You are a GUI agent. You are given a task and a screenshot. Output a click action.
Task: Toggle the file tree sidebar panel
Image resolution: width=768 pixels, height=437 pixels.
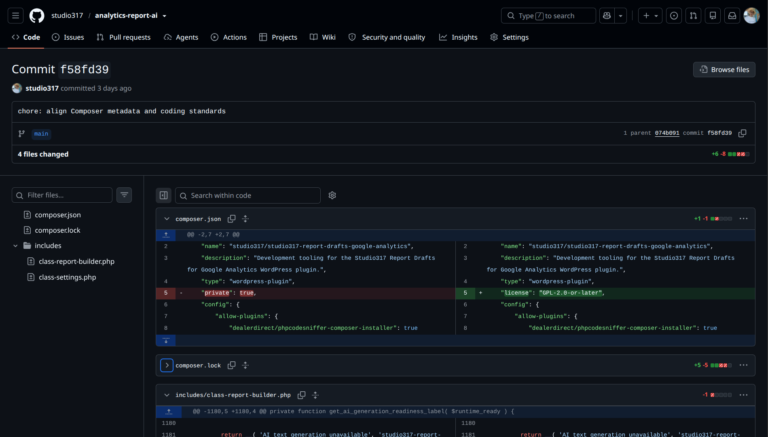[x=164, y=195]
